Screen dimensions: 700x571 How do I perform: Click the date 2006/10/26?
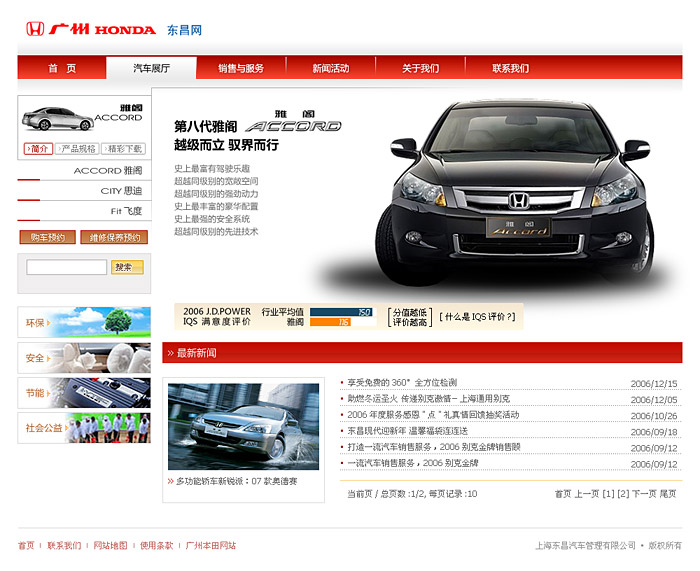pos(654,416)
